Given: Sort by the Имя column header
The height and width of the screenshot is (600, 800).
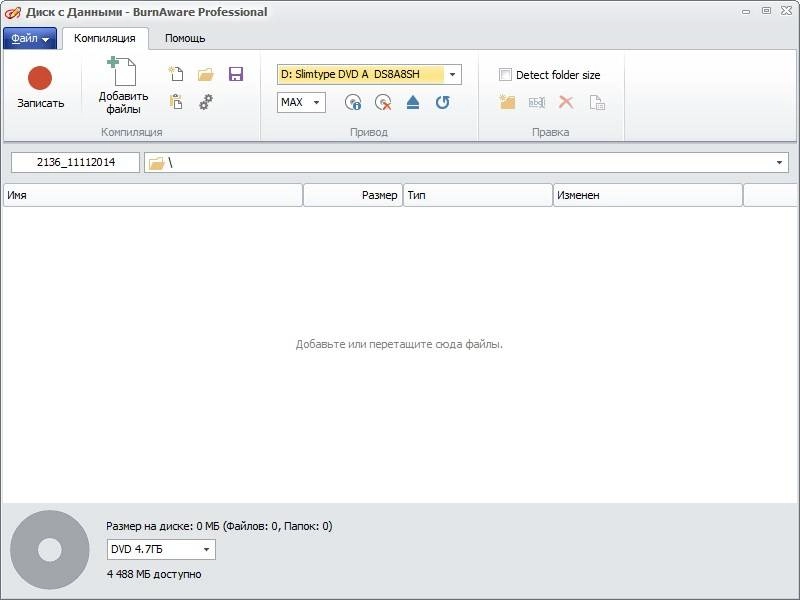Looking at the screenshot, I should tap(153, 195).
